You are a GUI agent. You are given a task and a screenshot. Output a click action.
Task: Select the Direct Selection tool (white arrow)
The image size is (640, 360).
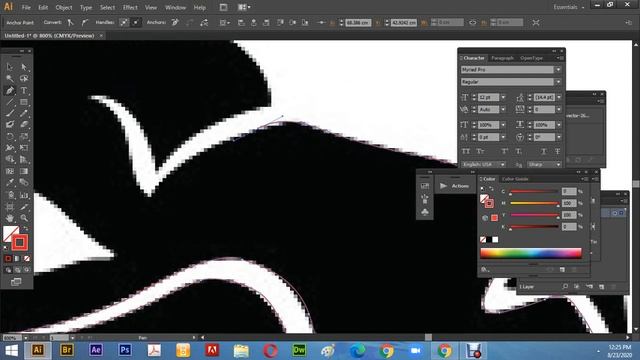24,67
